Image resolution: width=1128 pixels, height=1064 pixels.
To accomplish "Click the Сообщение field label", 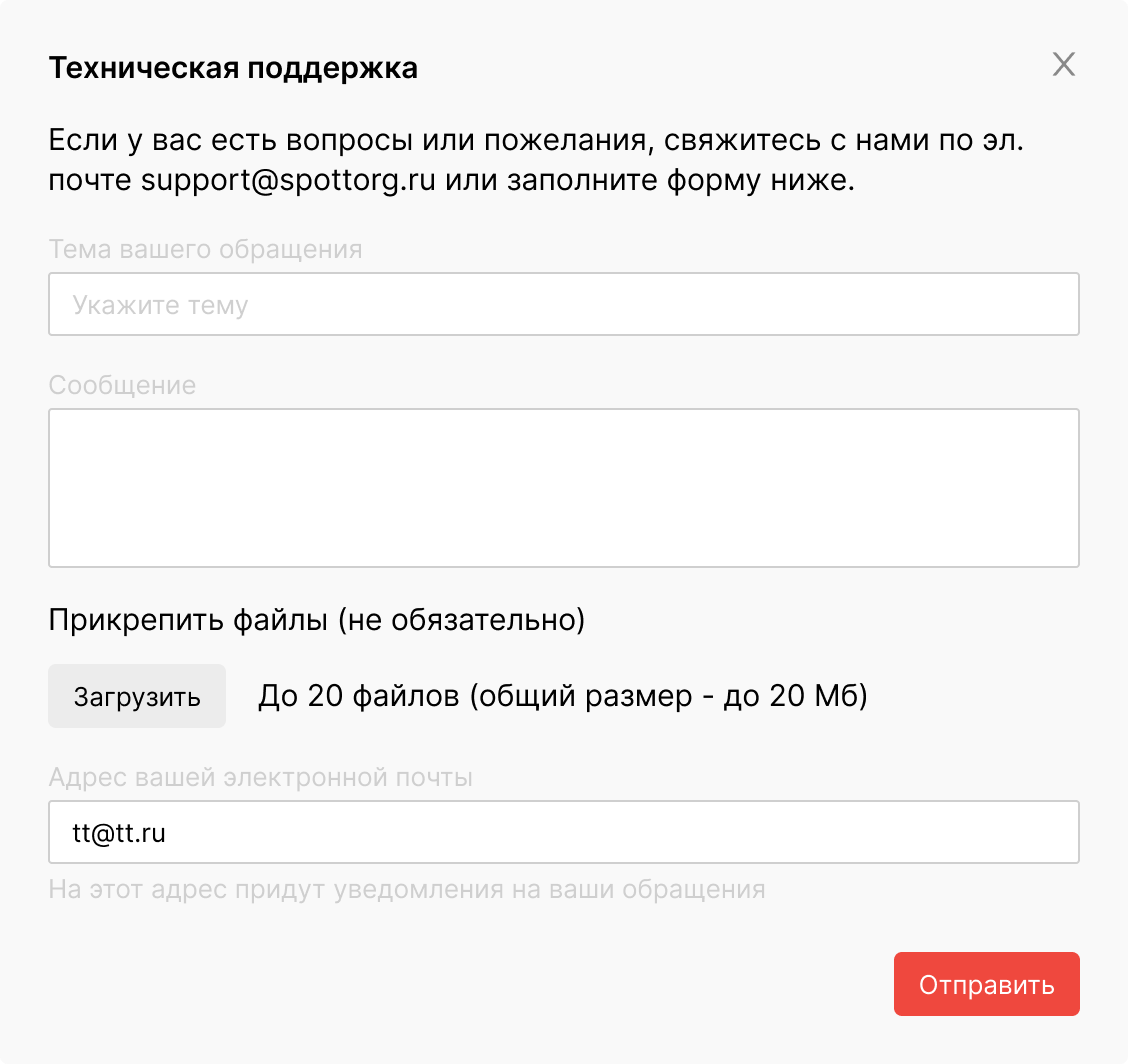I will point(122,385).
